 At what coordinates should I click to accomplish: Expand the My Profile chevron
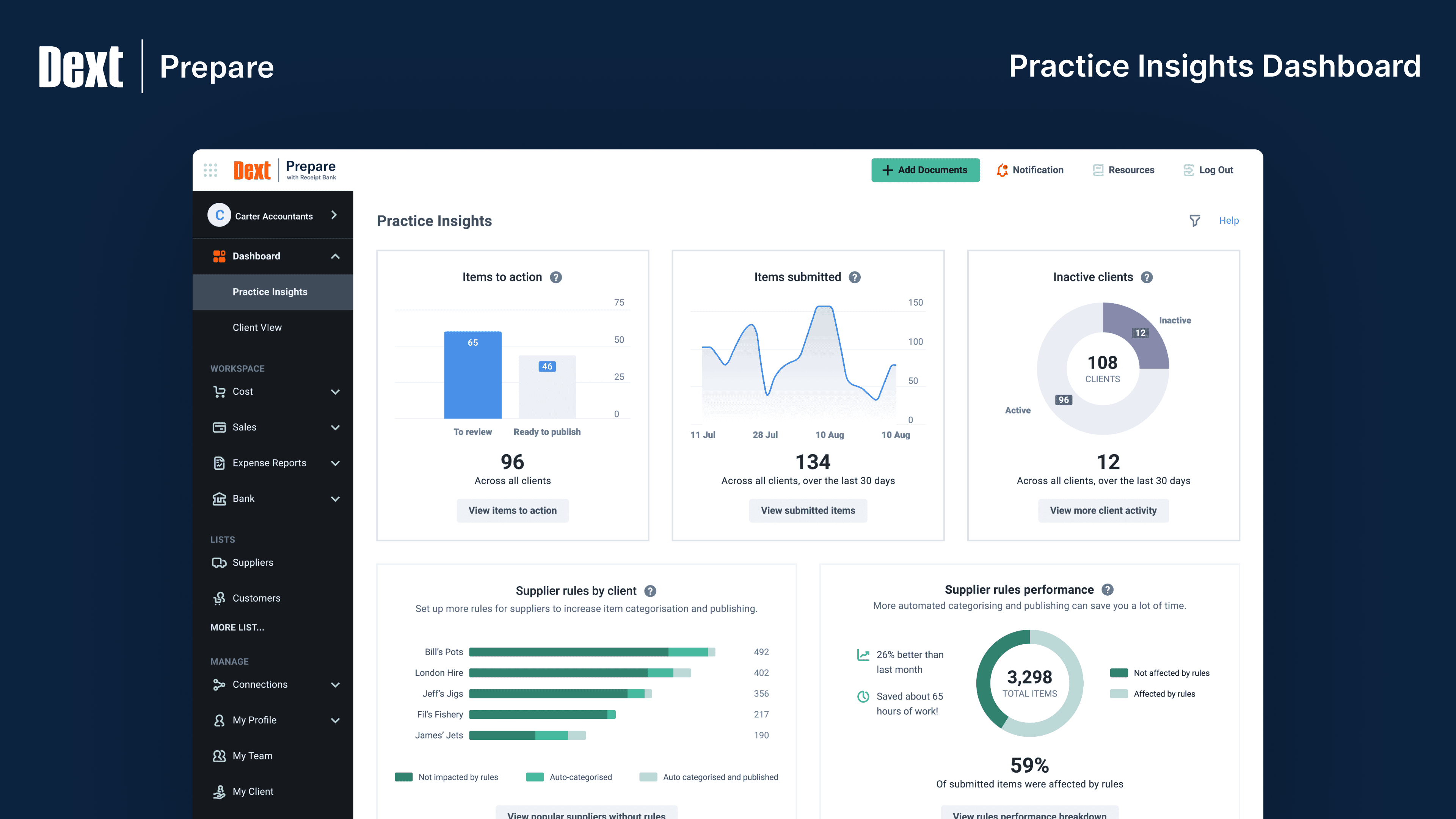pyautogui.click(x=335, y=720)
